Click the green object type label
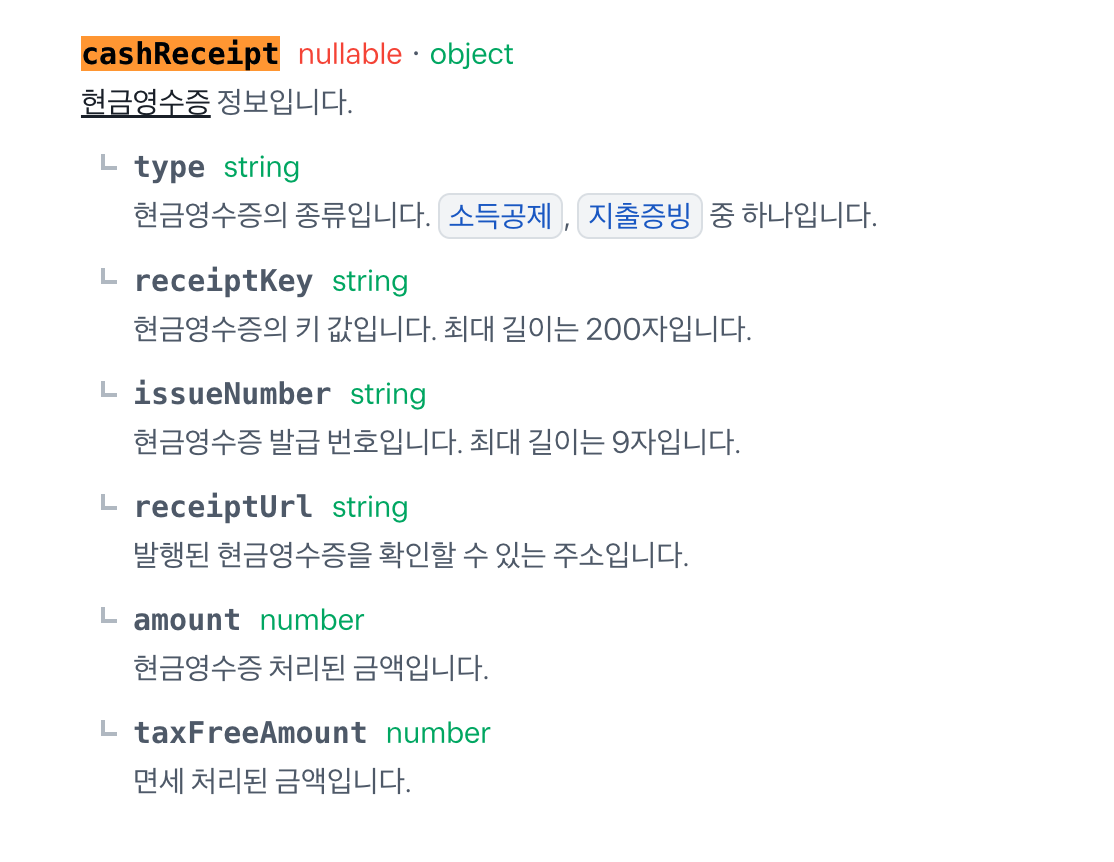 [471, 54]
